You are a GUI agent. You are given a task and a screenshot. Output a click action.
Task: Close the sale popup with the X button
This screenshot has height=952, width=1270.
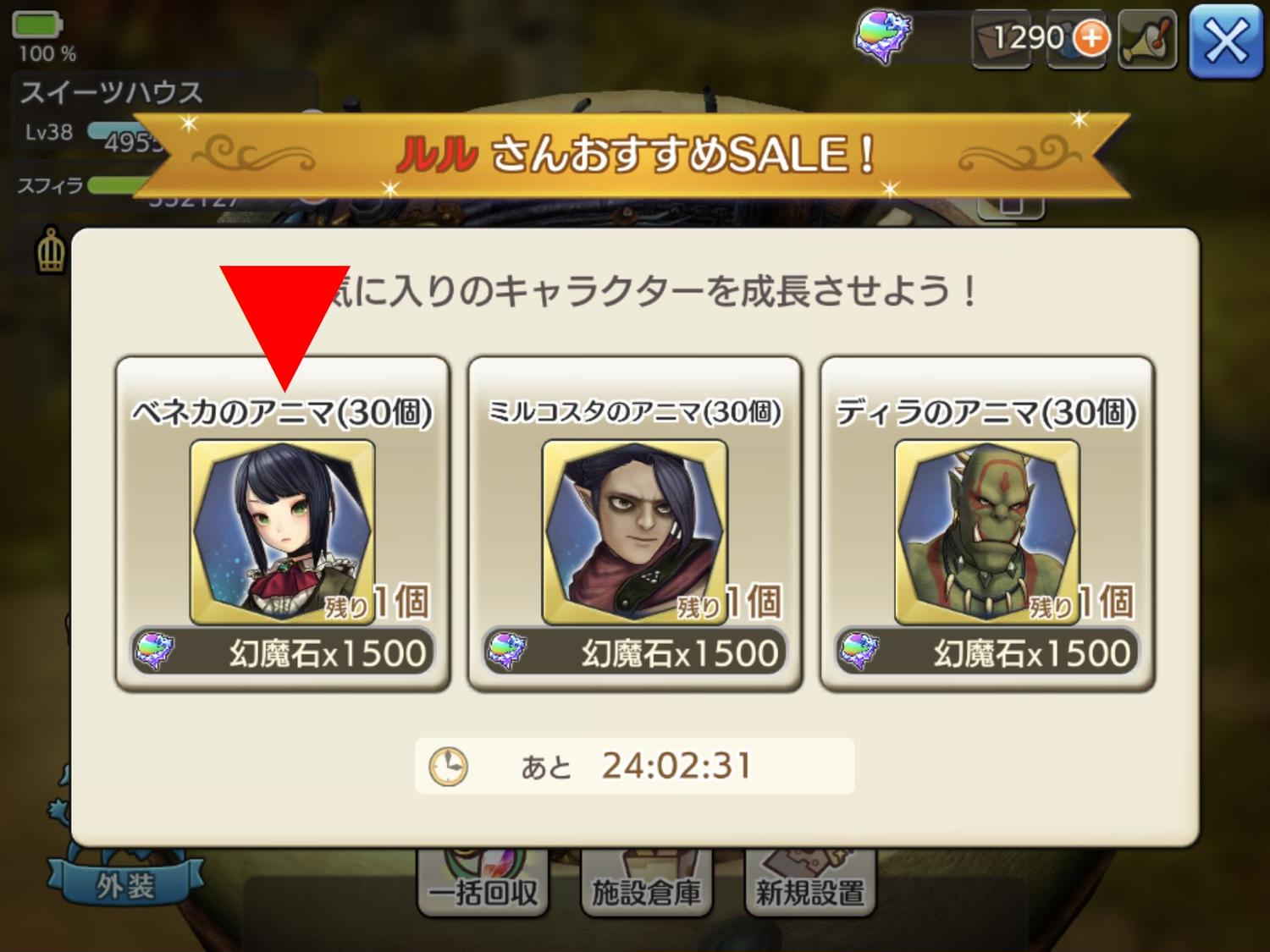1226,40
